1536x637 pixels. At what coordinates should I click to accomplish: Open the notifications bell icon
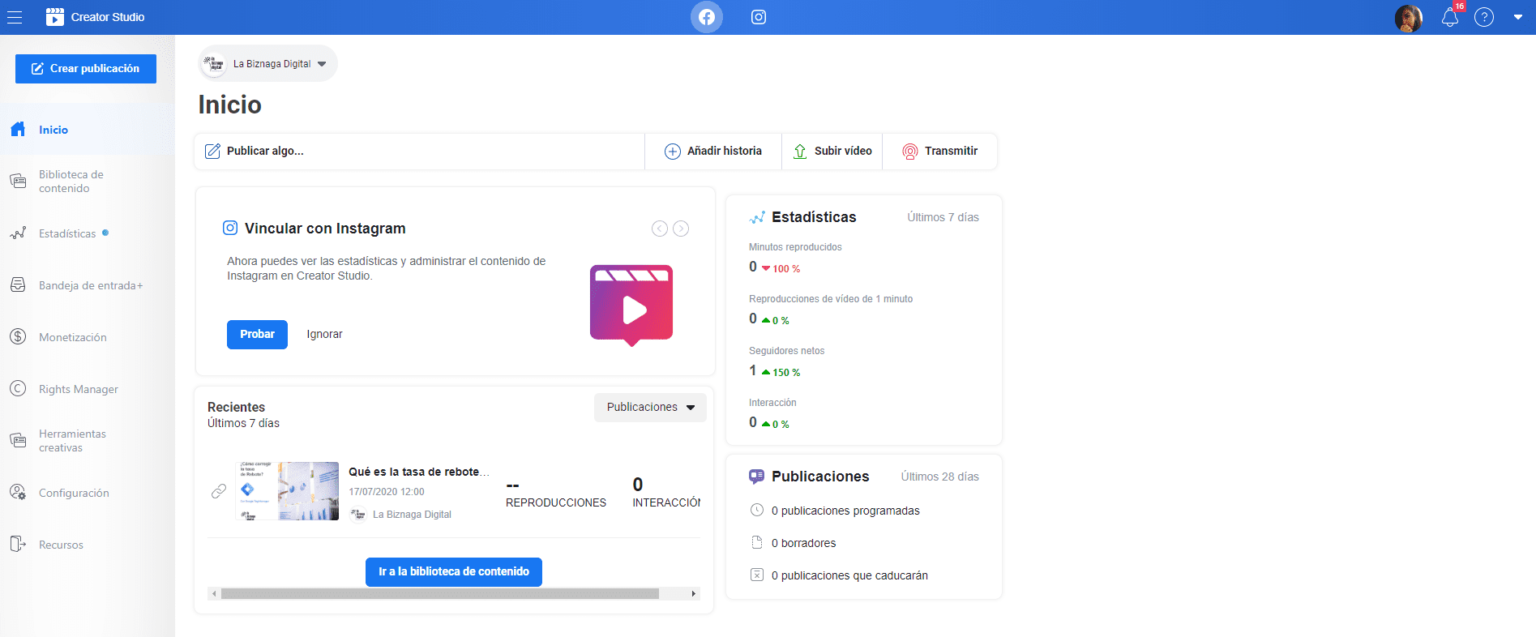click(1450, 17)
